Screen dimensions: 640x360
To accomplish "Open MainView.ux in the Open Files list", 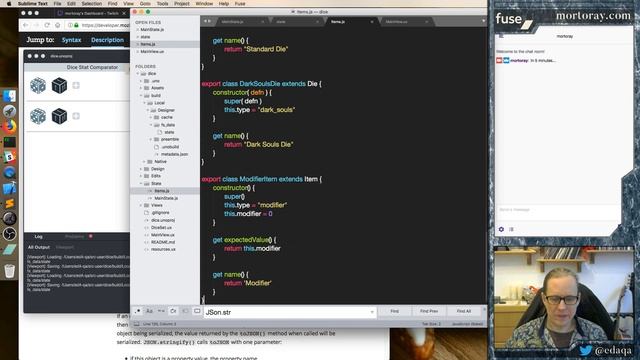I will click(x=152, y=52).
